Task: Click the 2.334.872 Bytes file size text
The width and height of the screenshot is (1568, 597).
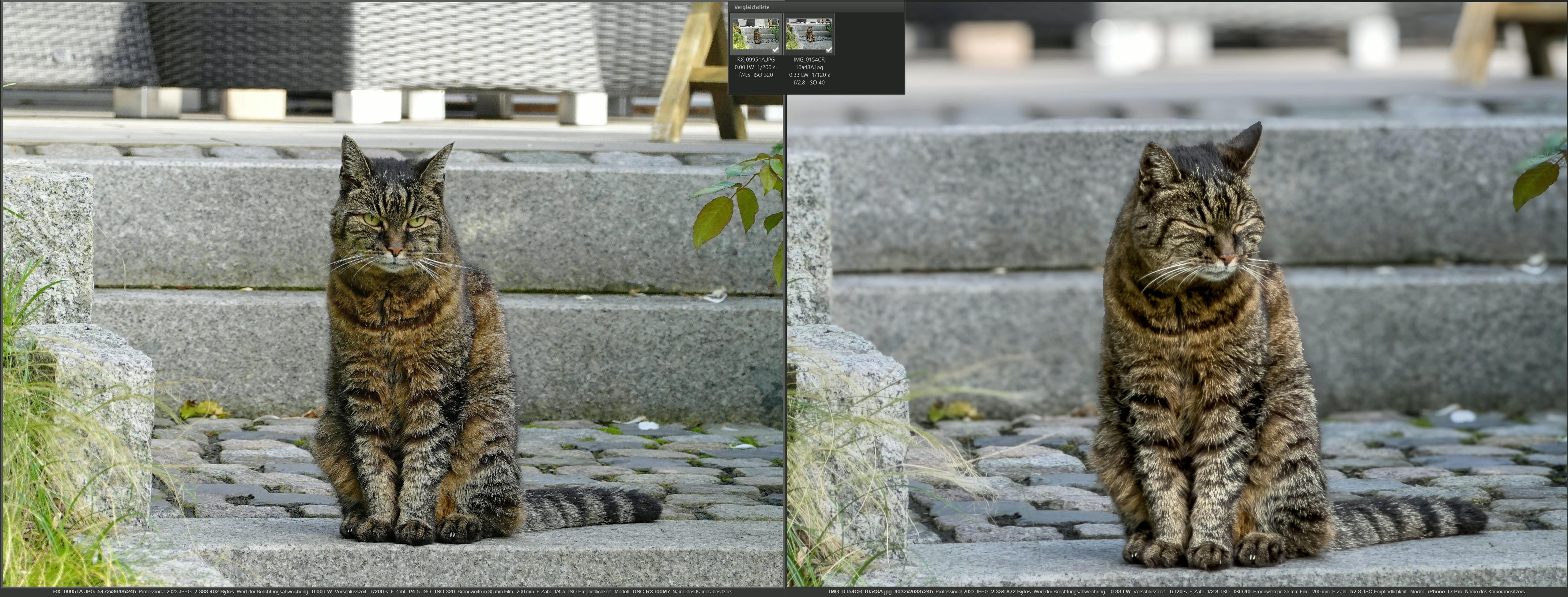Action: point(1010,591)
